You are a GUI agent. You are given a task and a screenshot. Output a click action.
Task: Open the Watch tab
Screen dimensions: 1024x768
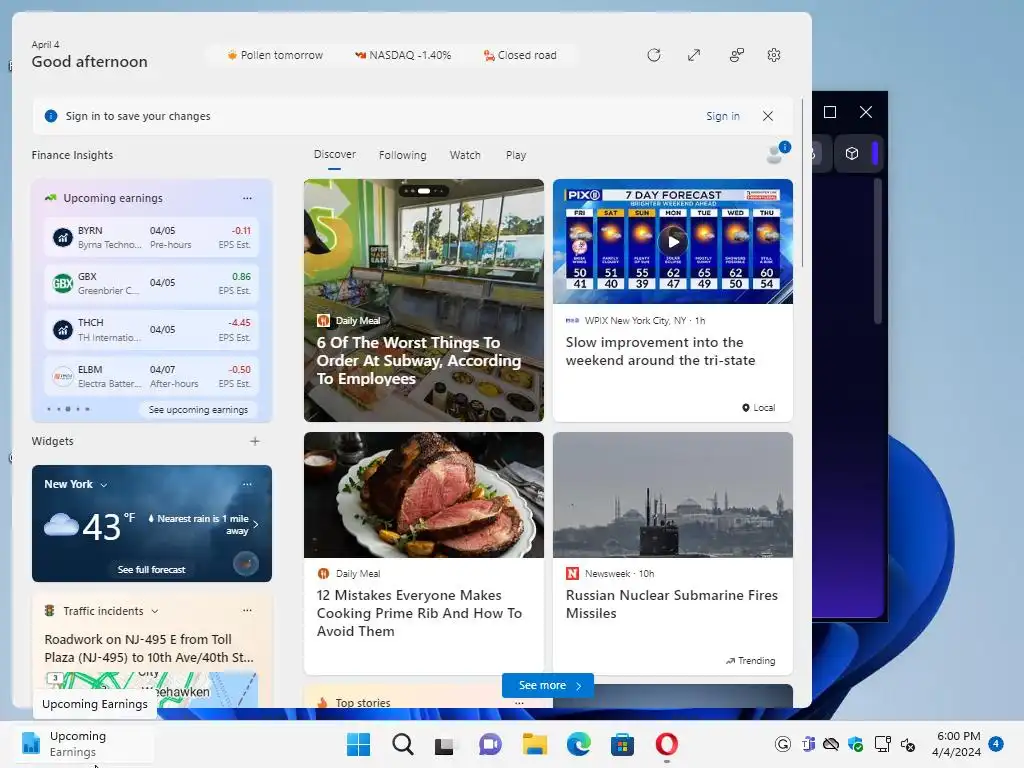pos(465,155)
